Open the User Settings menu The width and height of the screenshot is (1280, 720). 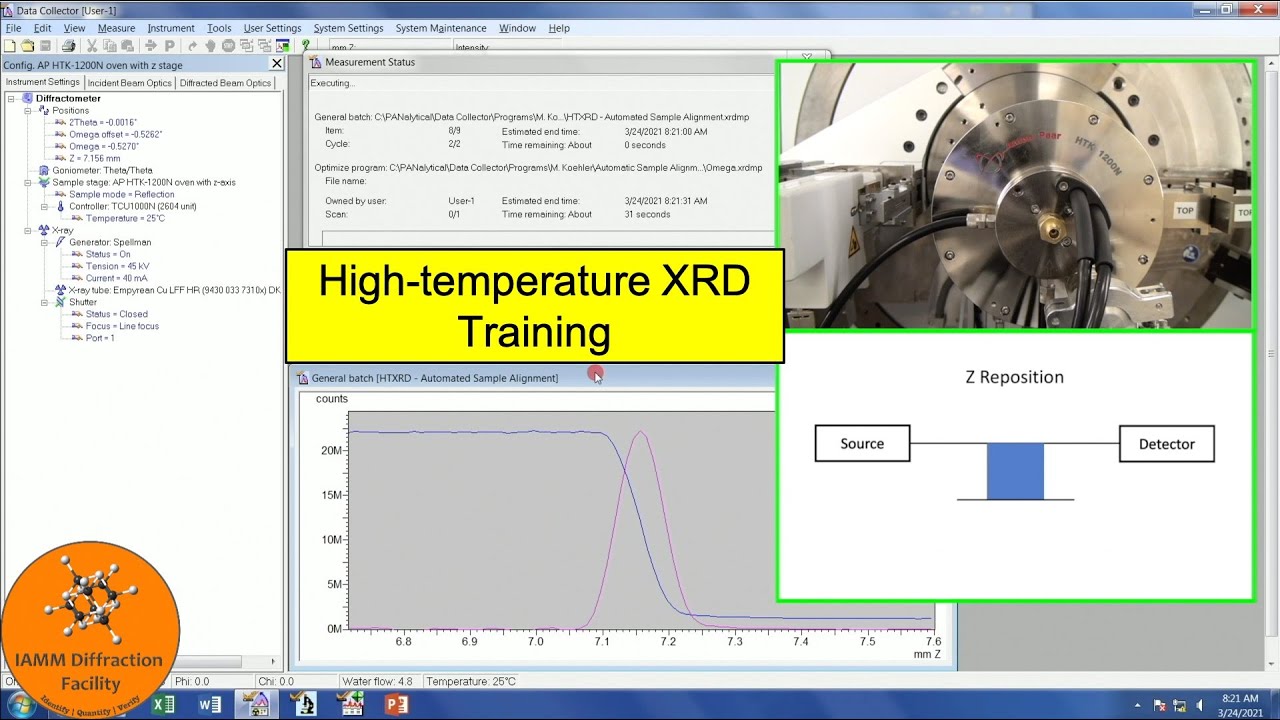[x=272, y=28]
